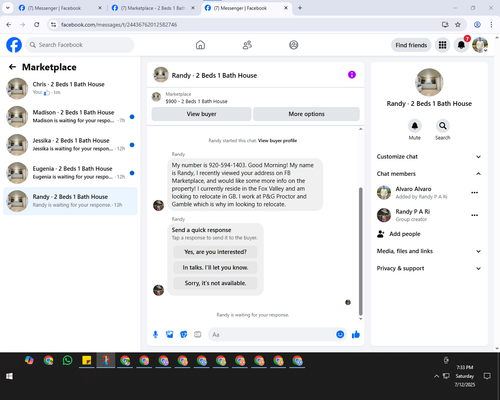The width and height of the screenshot is (500, 400).
Task: Open the Windows Start menu
Action: pos(9,376)
